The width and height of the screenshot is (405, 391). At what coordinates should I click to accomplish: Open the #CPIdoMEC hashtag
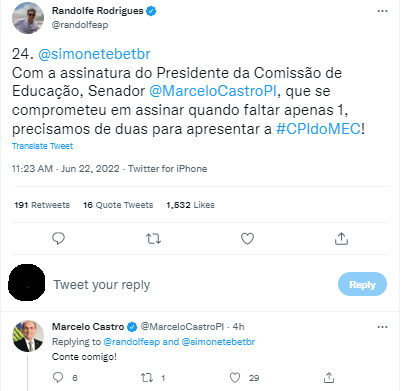(318, 129)
